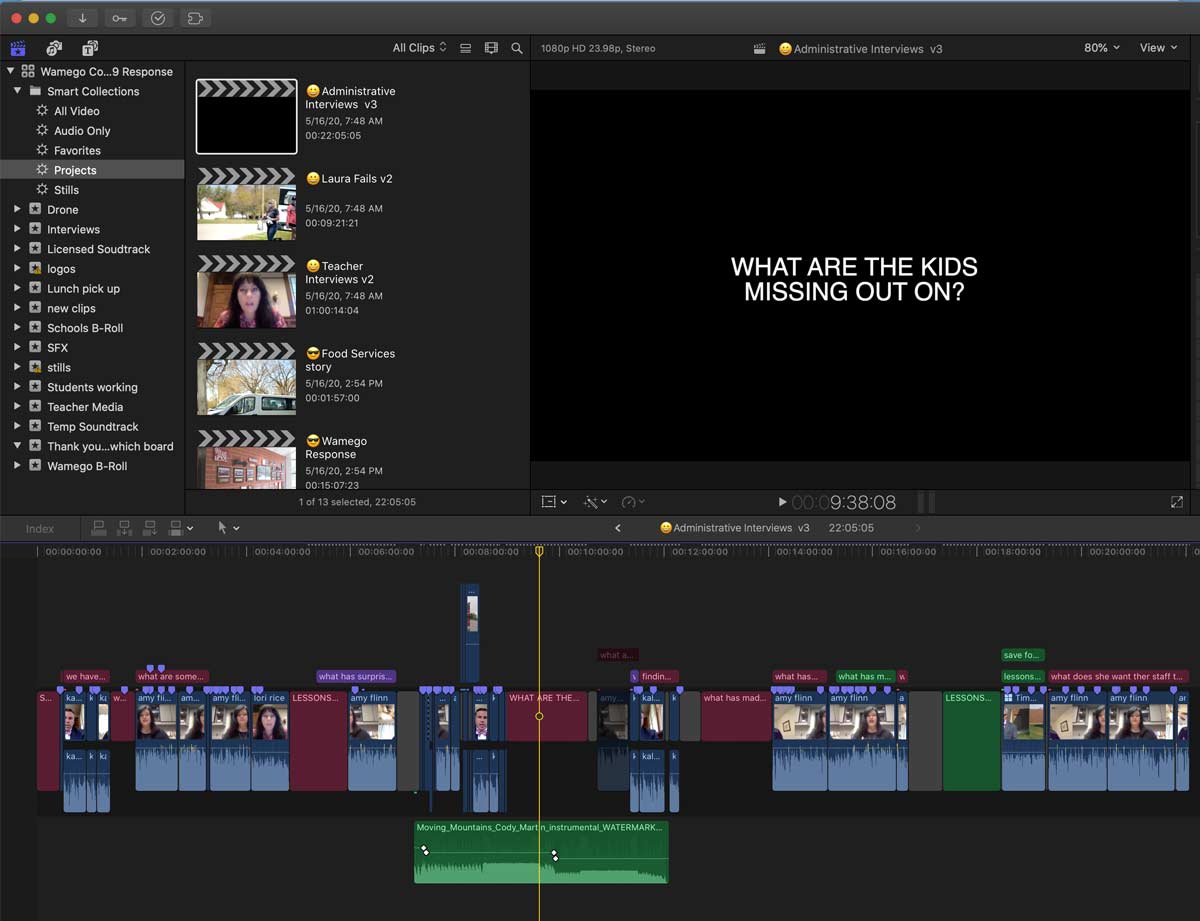
Task: Click the Wamego Response project title
Action: [336, 447]
